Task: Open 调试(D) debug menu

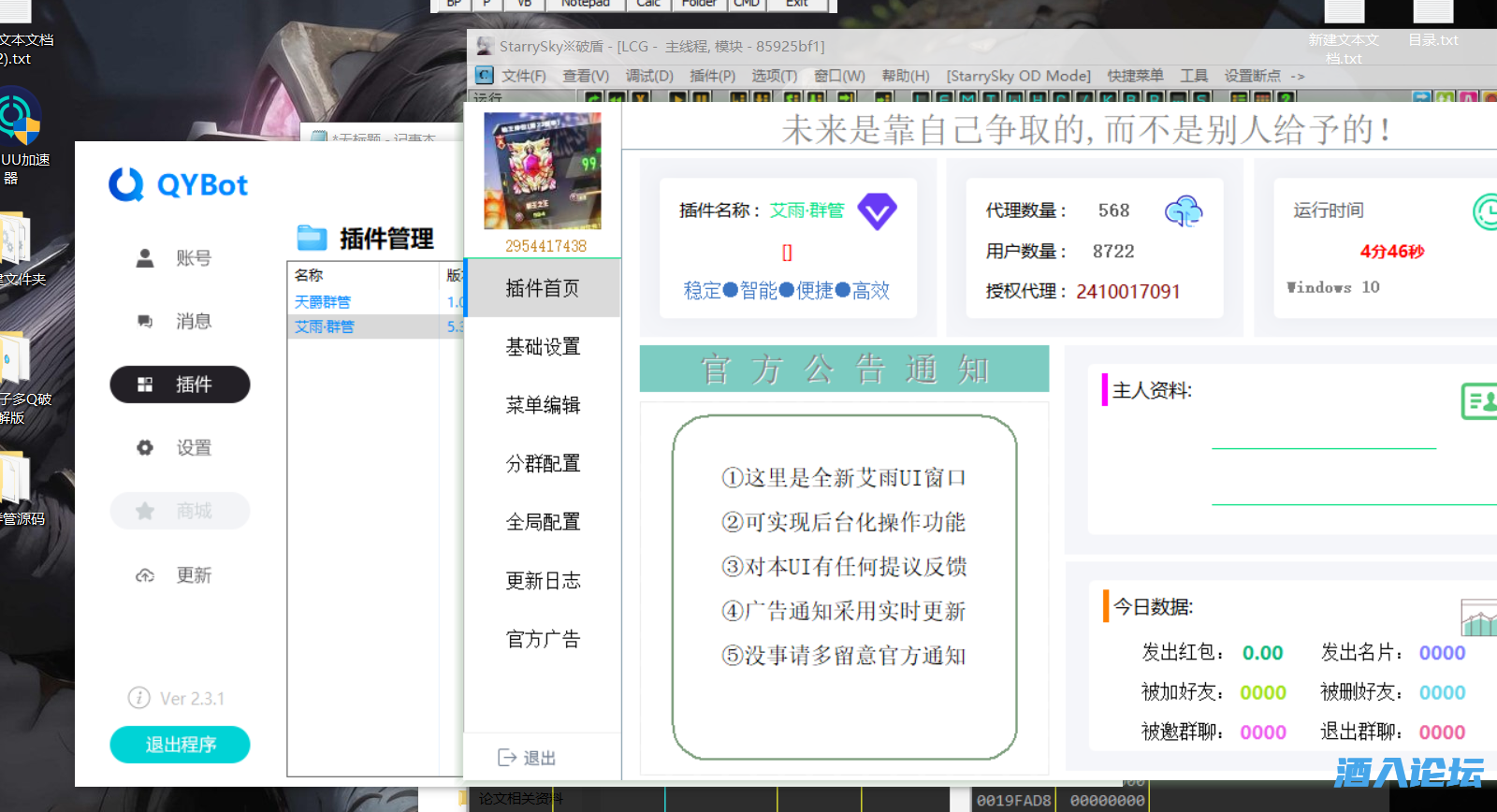Action: [649, 76]
